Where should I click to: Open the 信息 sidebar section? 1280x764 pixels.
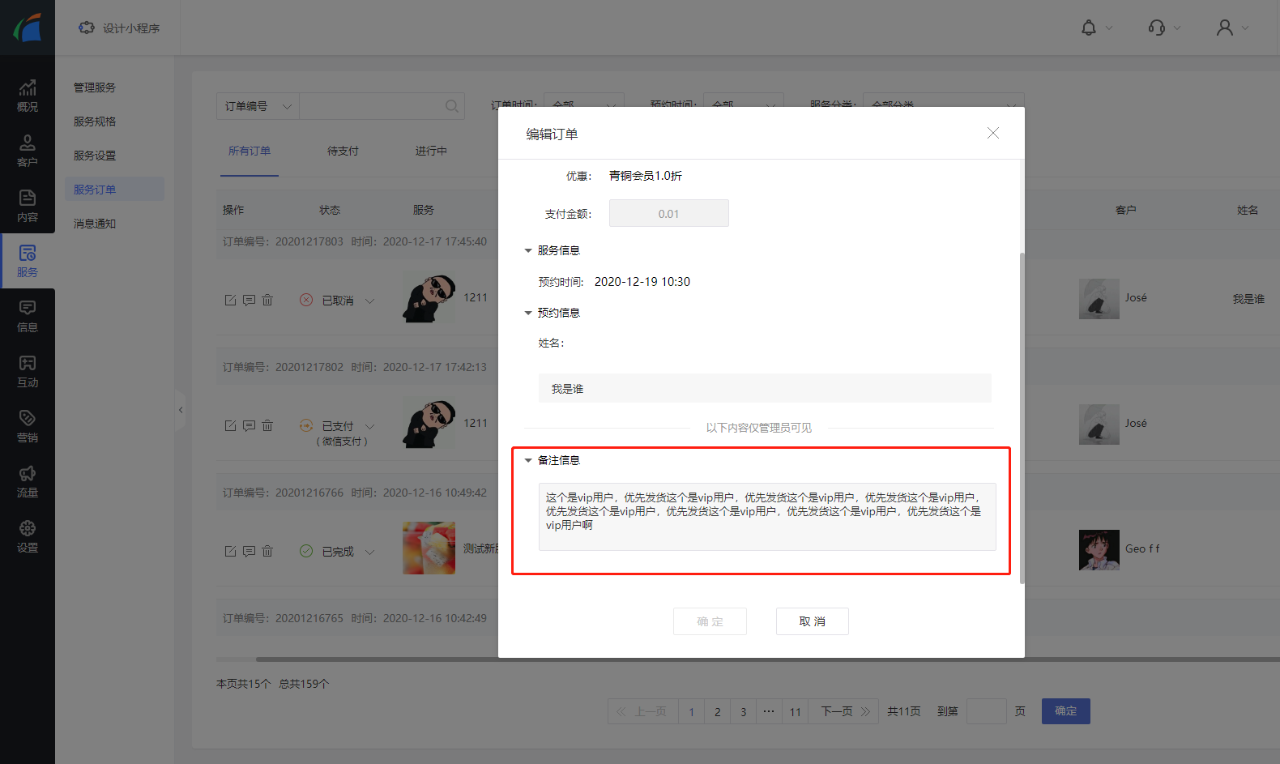[27, 315]
